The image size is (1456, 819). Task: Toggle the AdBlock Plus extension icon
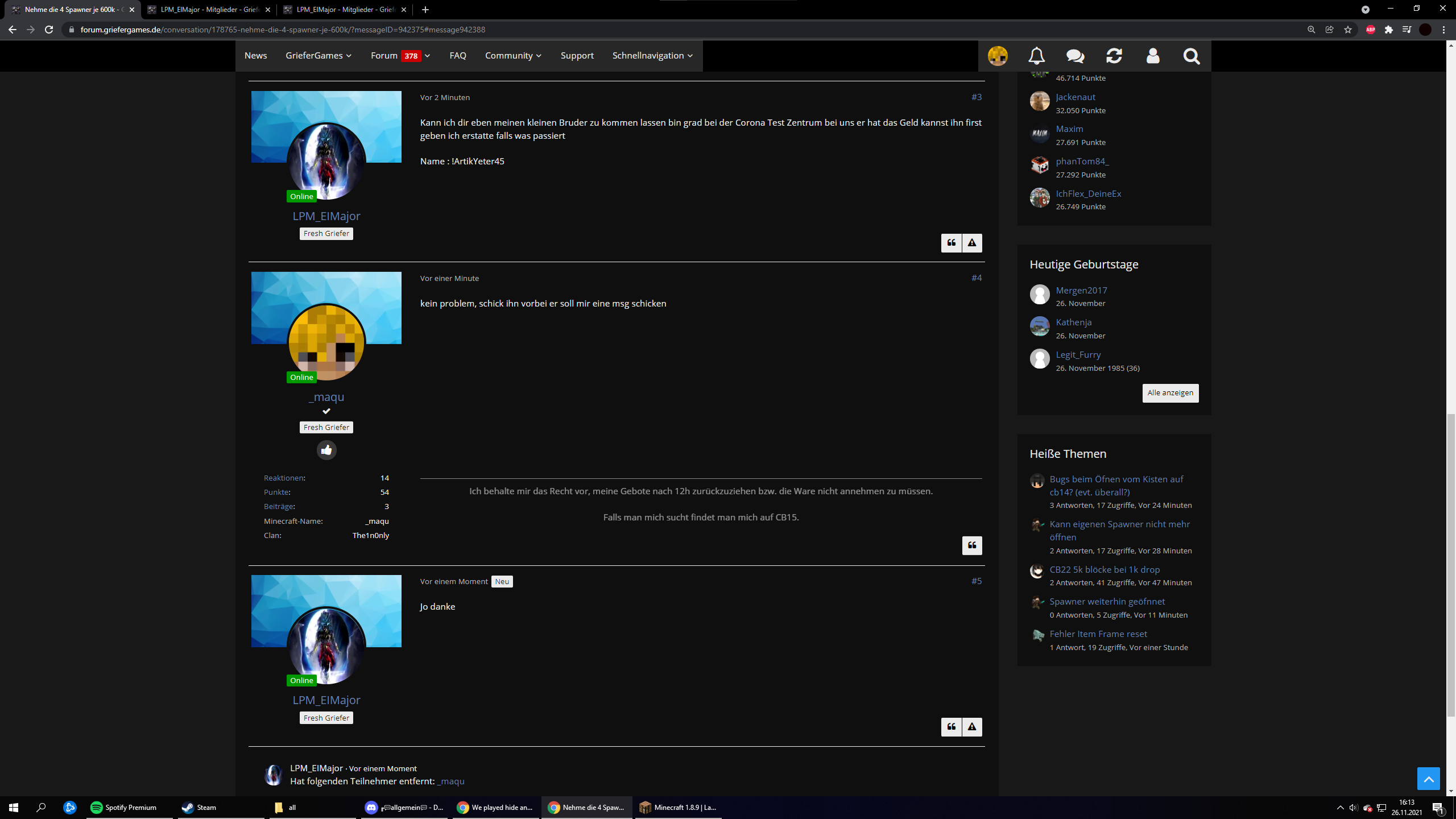pos(1371,30)
